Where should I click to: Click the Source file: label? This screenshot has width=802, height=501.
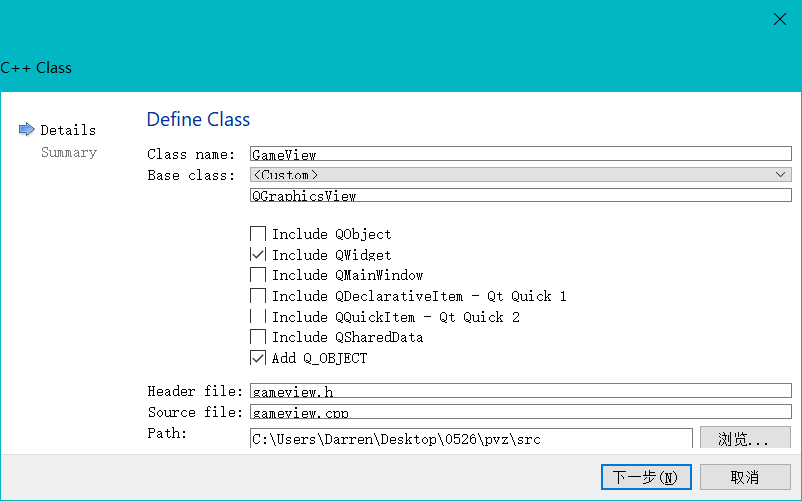[195, 413]
